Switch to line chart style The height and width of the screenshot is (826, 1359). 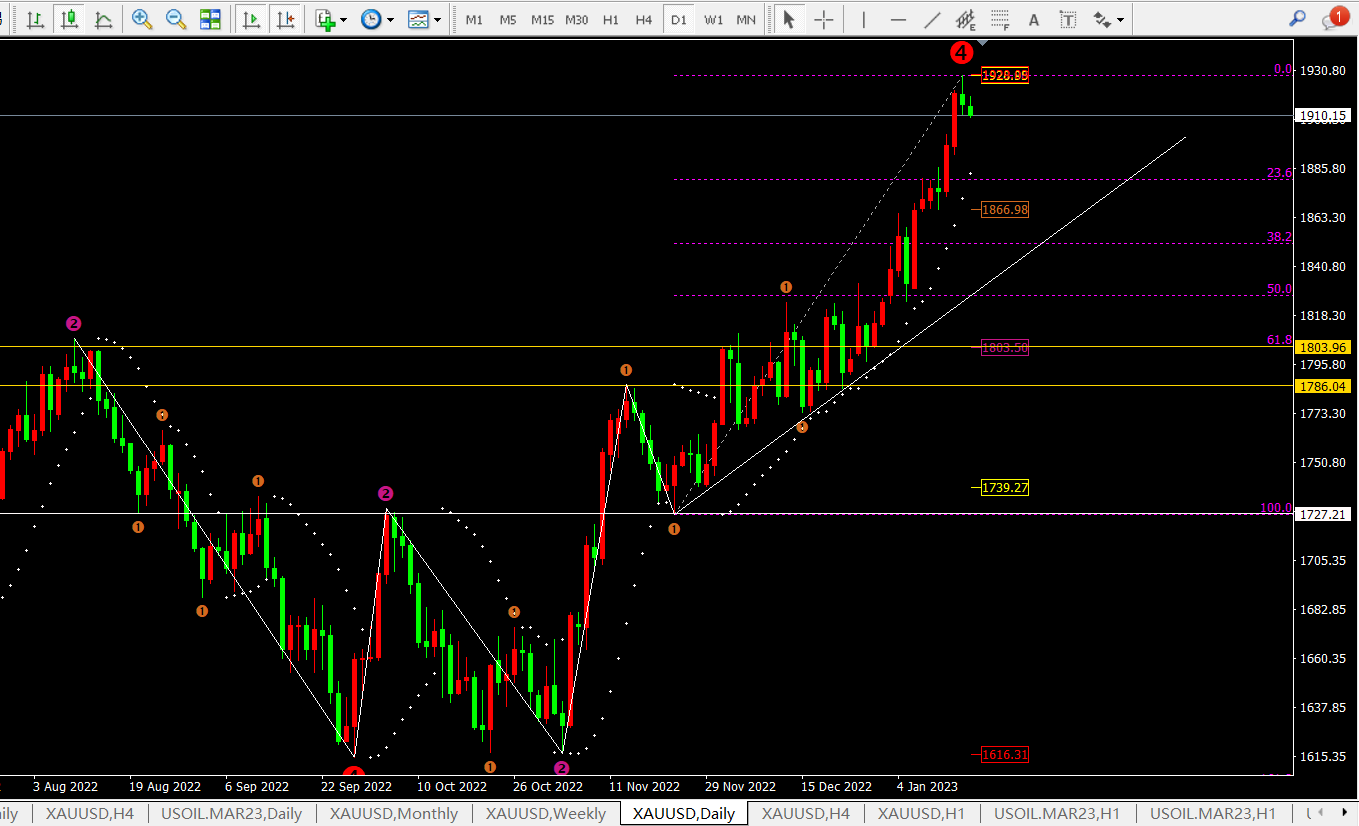tap(103, 19)
